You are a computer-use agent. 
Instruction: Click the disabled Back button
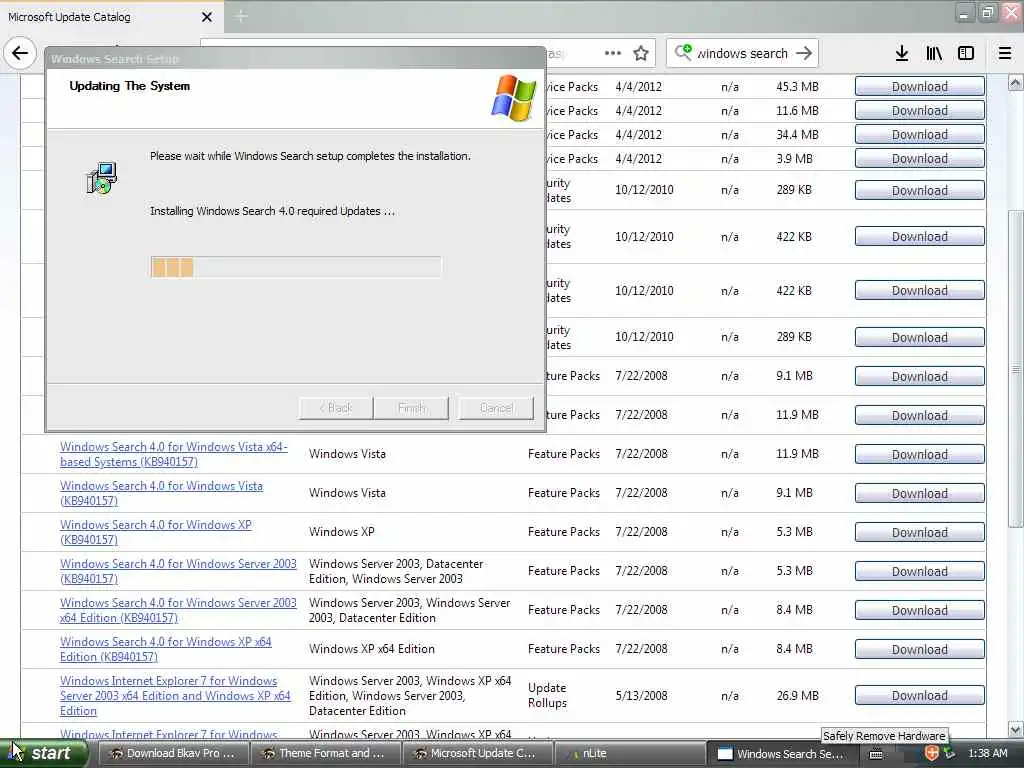click(x=336, y=408)
